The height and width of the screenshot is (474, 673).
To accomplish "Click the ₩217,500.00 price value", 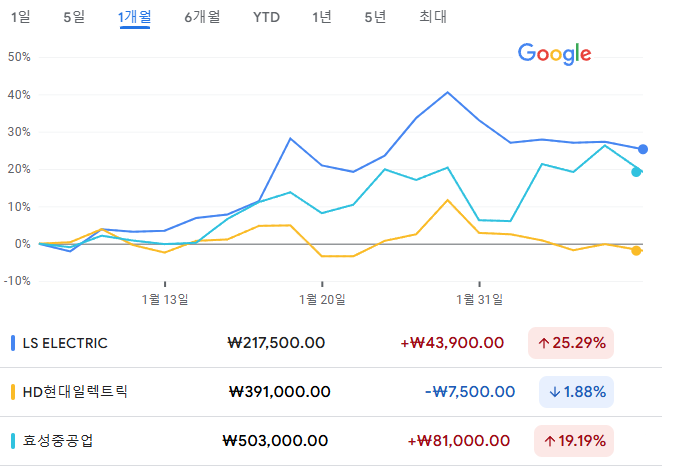I will click(276, 343).
